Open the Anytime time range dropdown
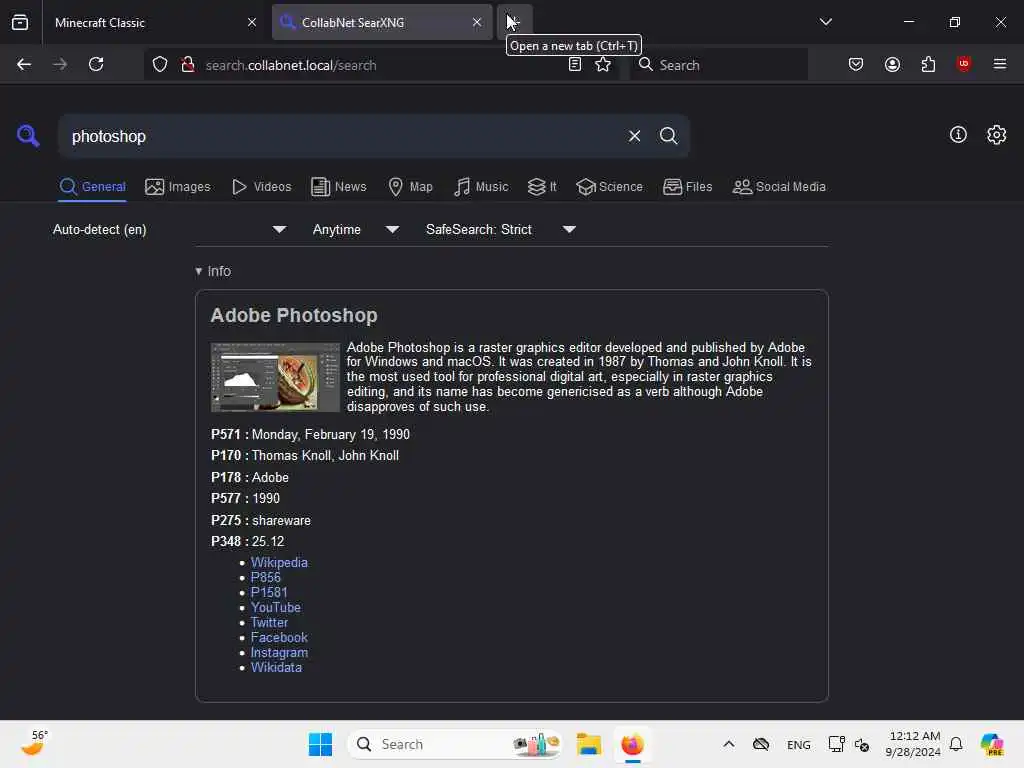Viewport: 1024px width, 768px height. (356, 229)
